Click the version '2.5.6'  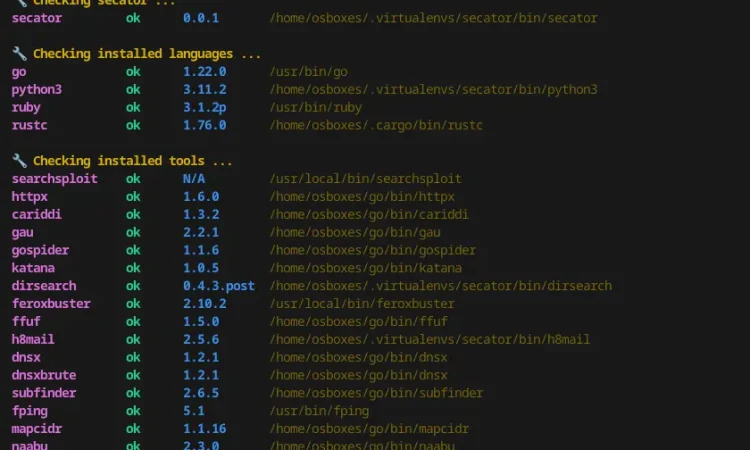(x=201, y=340)
